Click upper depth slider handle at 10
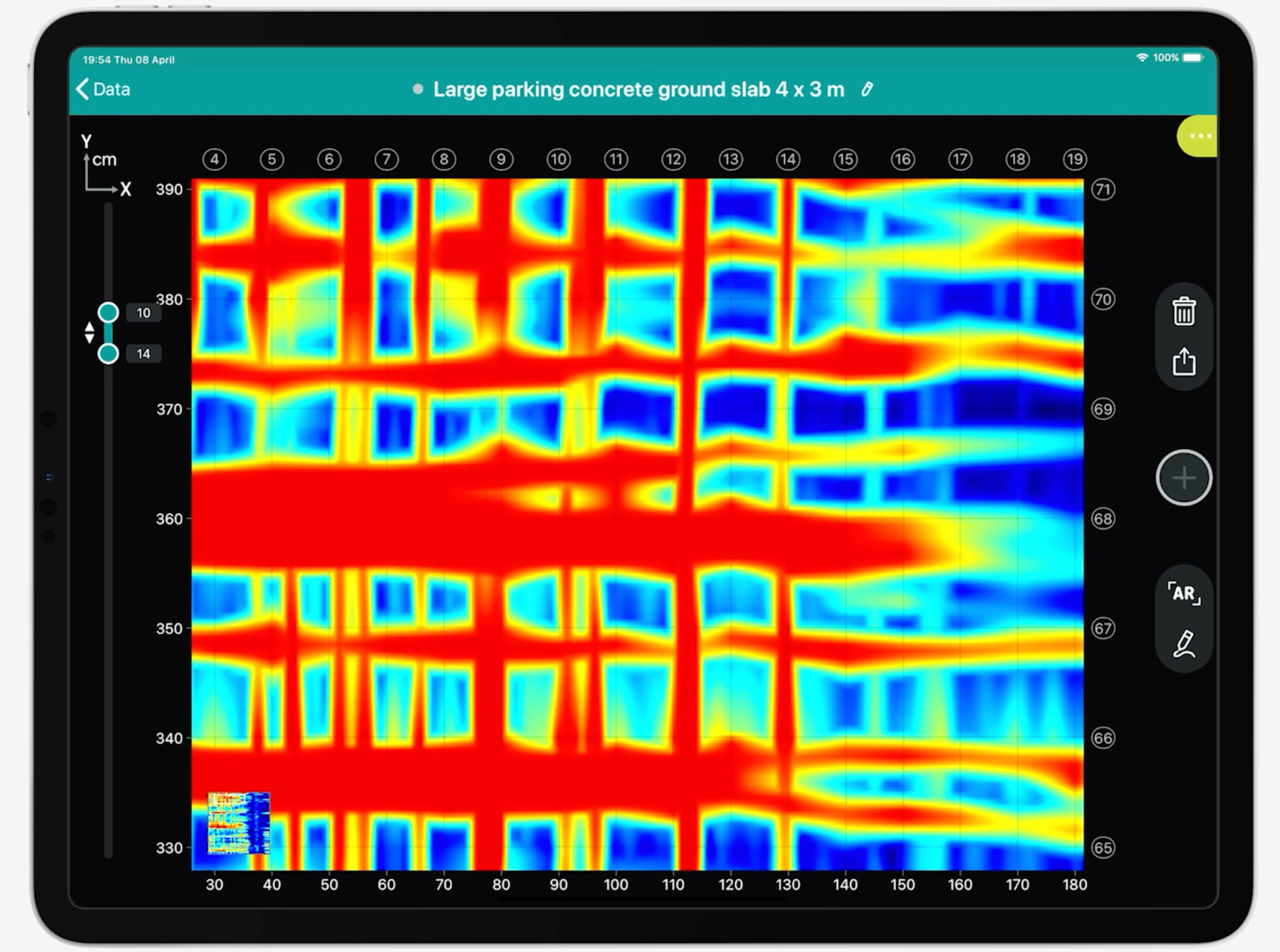1280x952 pixels. point(108,313)
